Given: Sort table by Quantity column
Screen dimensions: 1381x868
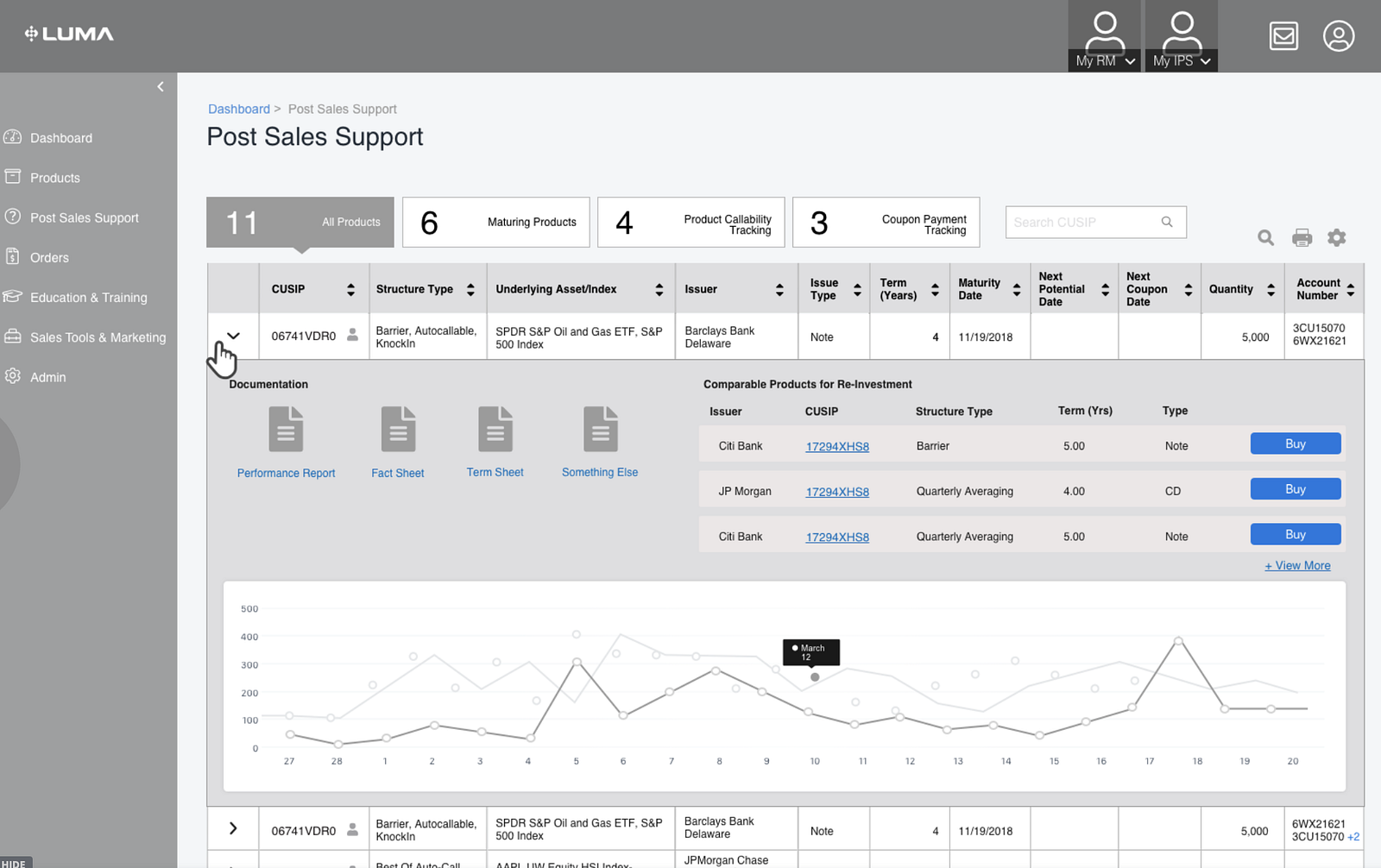Looking at the screenshot, I should 1271,289.
